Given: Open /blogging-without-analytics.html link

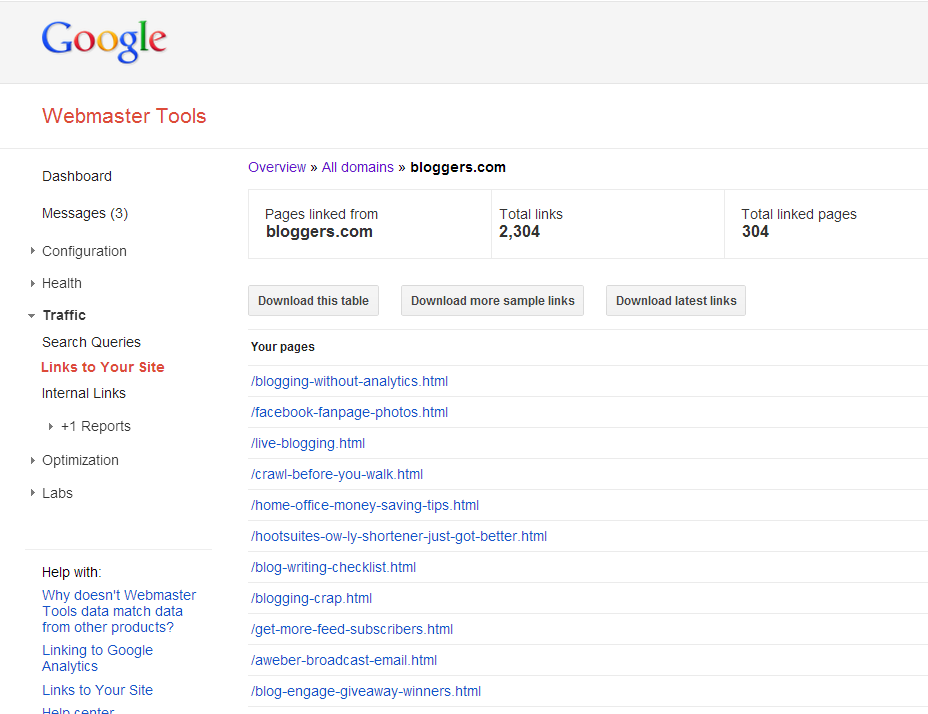Looking at the screenshot, I should [x=349, y=381].
